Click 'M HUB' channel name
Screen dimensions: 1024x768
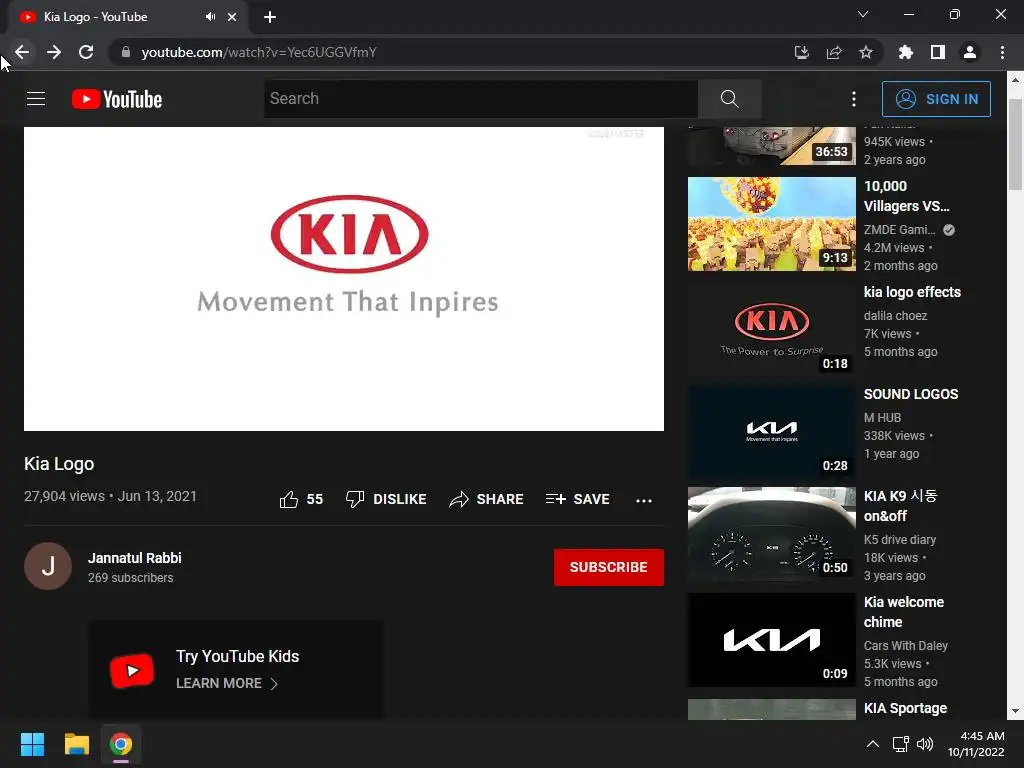882,418
